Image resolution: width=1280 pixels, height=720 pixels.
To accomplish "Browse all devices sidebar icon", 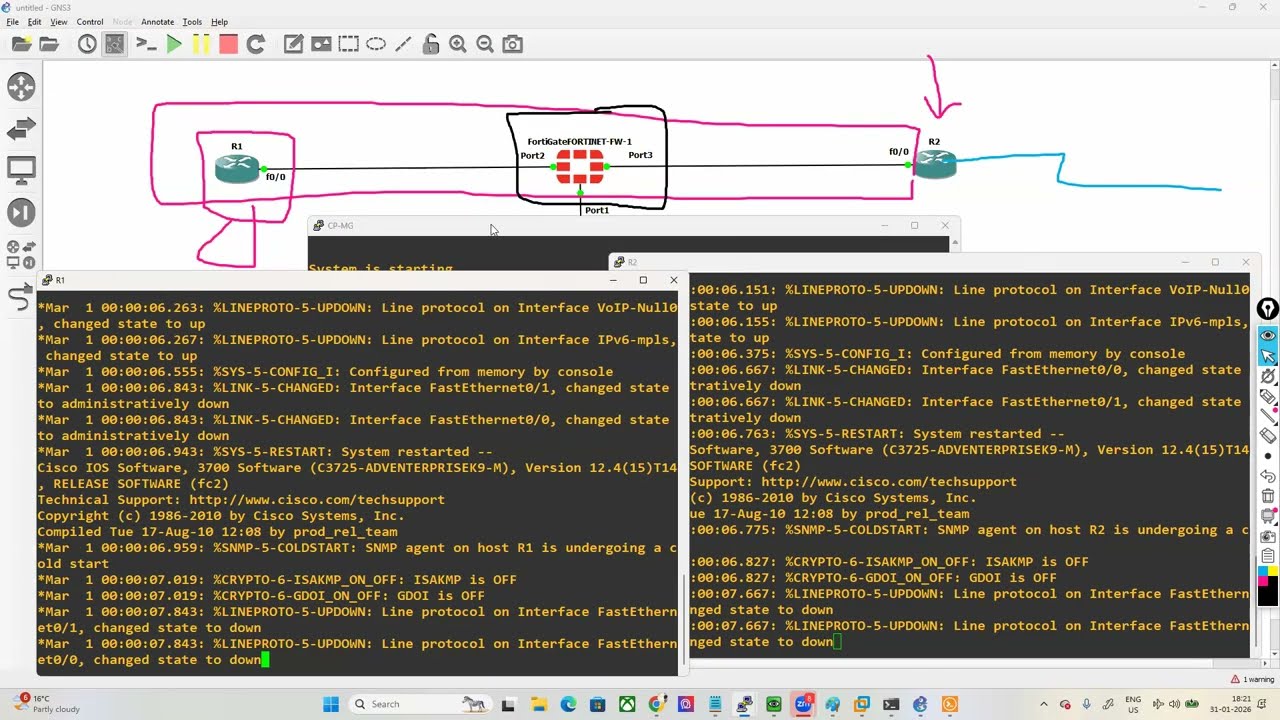I will point(21,254).
